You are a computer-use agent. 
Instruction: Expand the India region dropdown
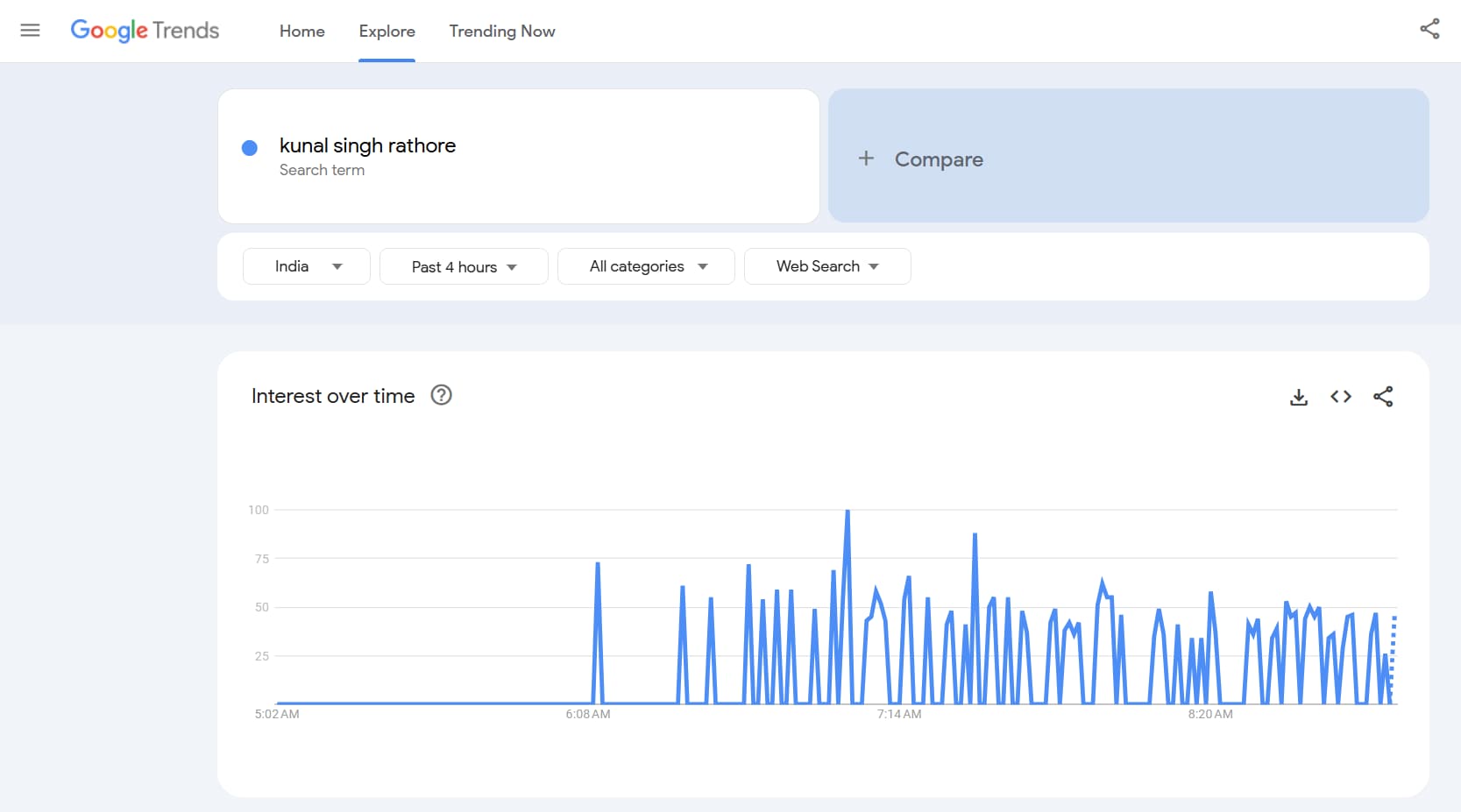306,266
